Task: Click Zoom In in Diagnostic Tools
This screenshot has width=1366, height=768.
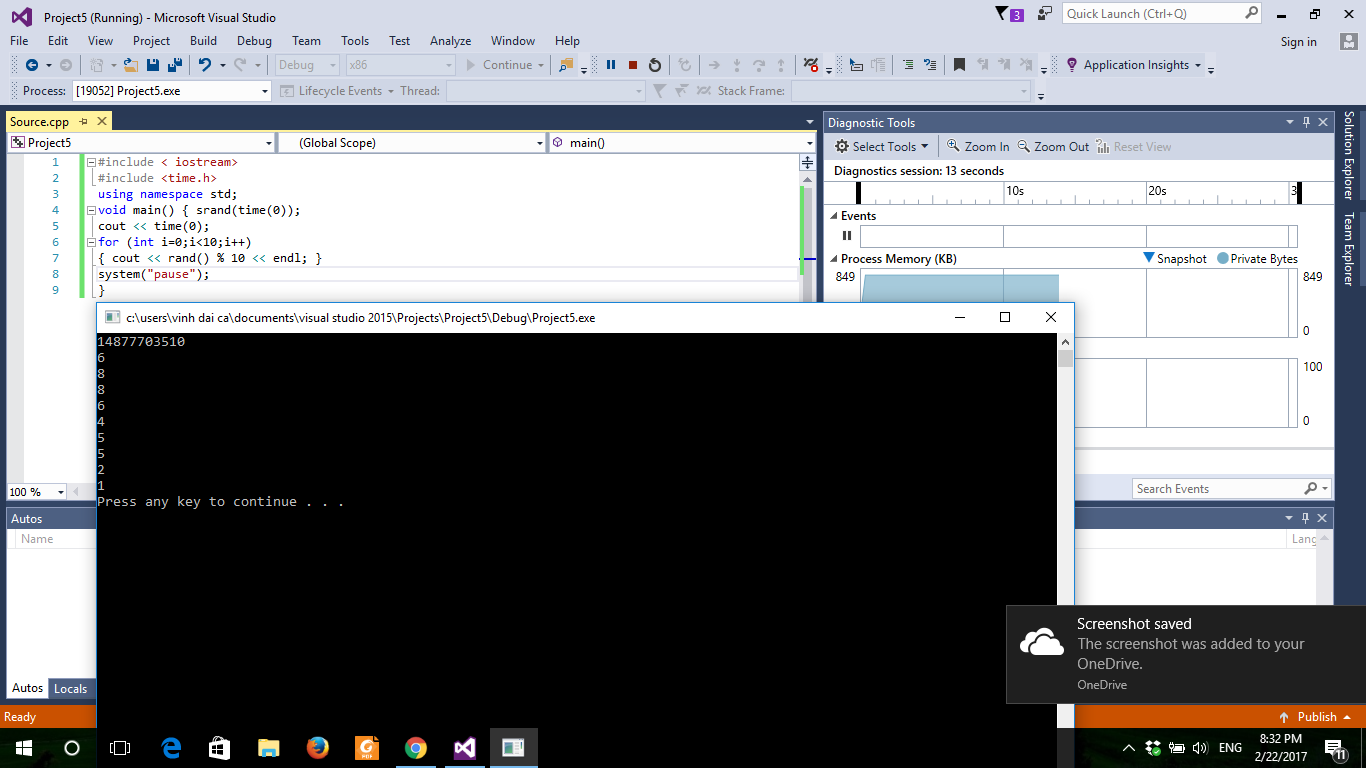Action: tap(978, 146)
